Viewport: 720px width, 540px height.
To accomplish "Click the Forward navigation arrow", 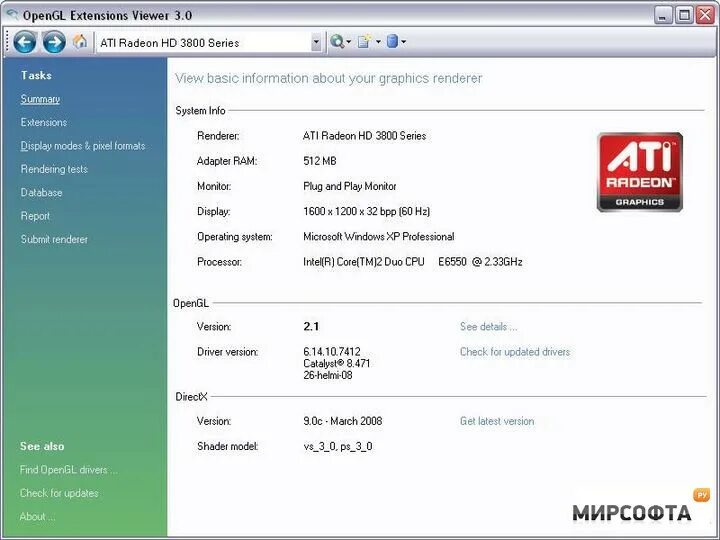I will [54, 42].
